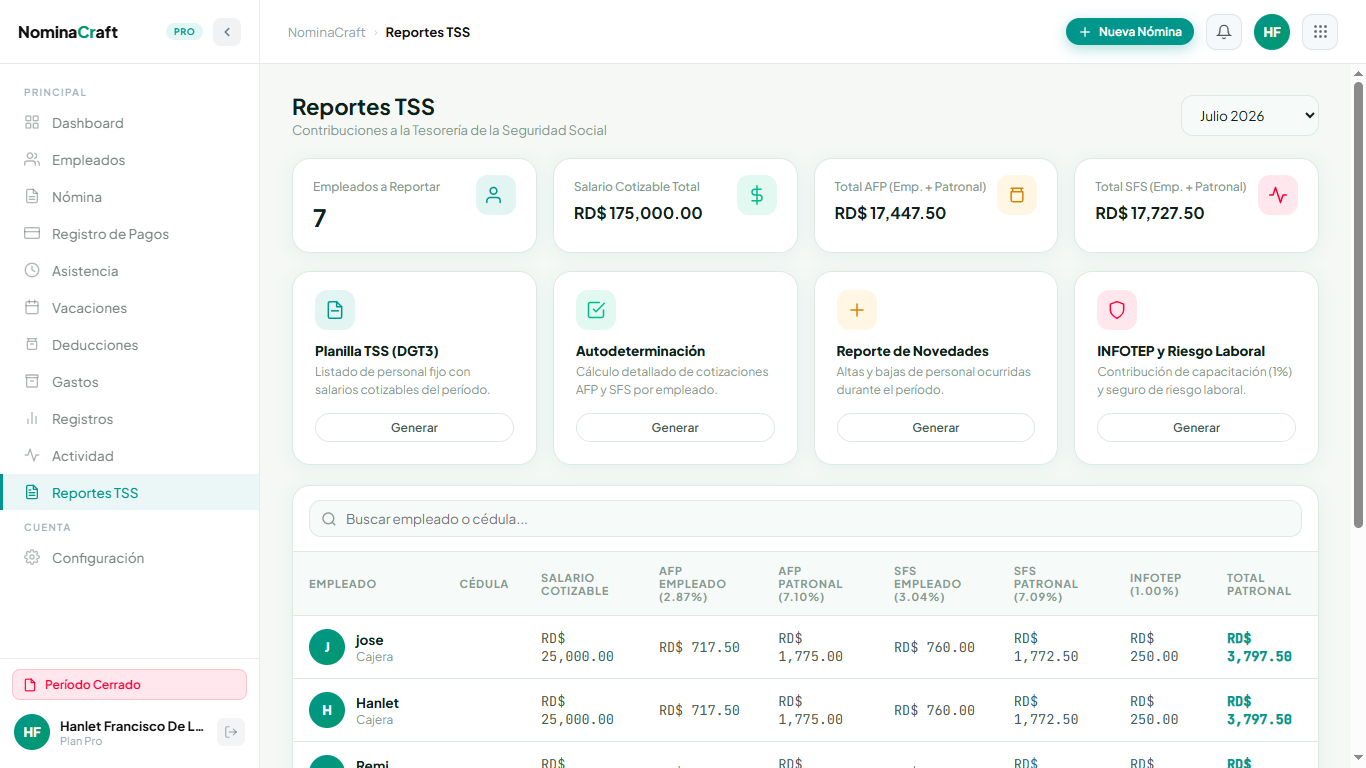
Task: Click the Autodeterminación checkmark icon
Action: [596, 310]
